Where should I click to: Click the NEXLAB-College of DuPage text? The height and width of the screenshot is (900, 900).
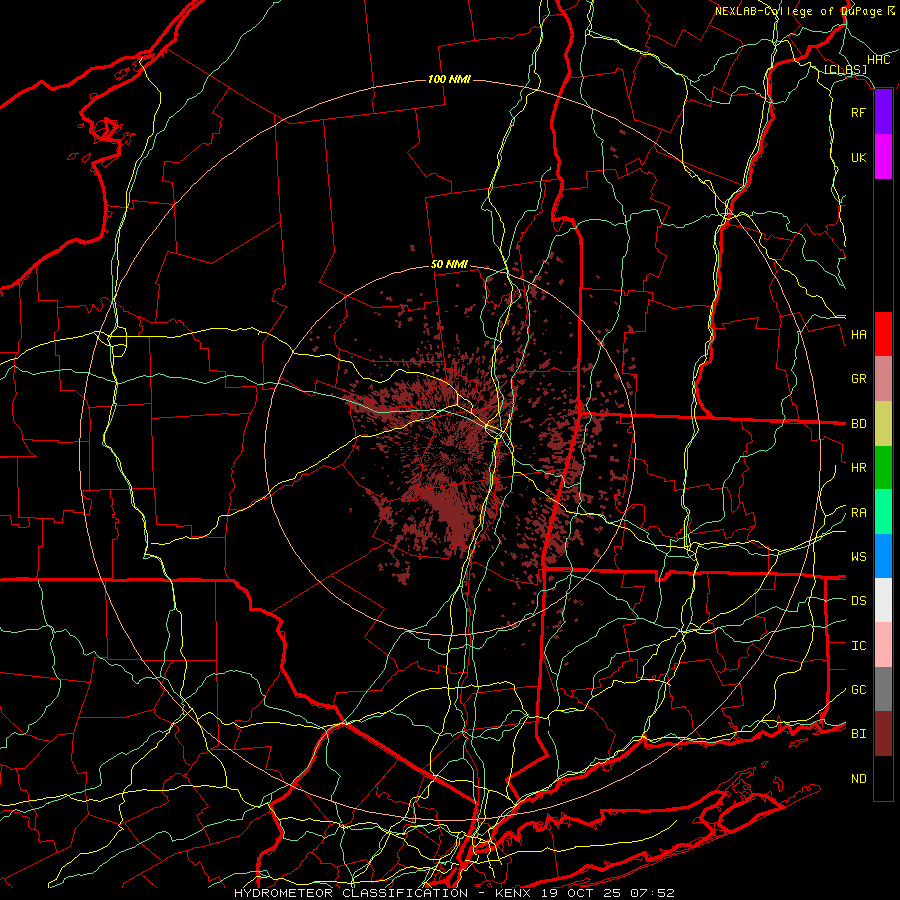pyautogui.click(x=798, y=11)
